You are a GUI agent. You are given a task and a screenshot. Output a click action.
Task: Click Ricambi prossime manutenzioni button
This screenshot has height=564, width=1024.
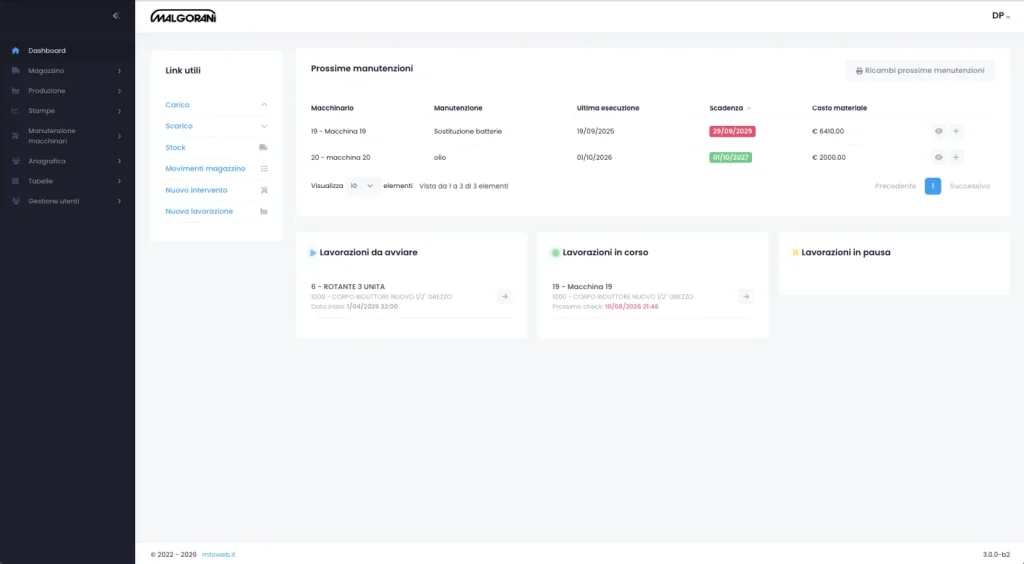[x=920, y=70]
